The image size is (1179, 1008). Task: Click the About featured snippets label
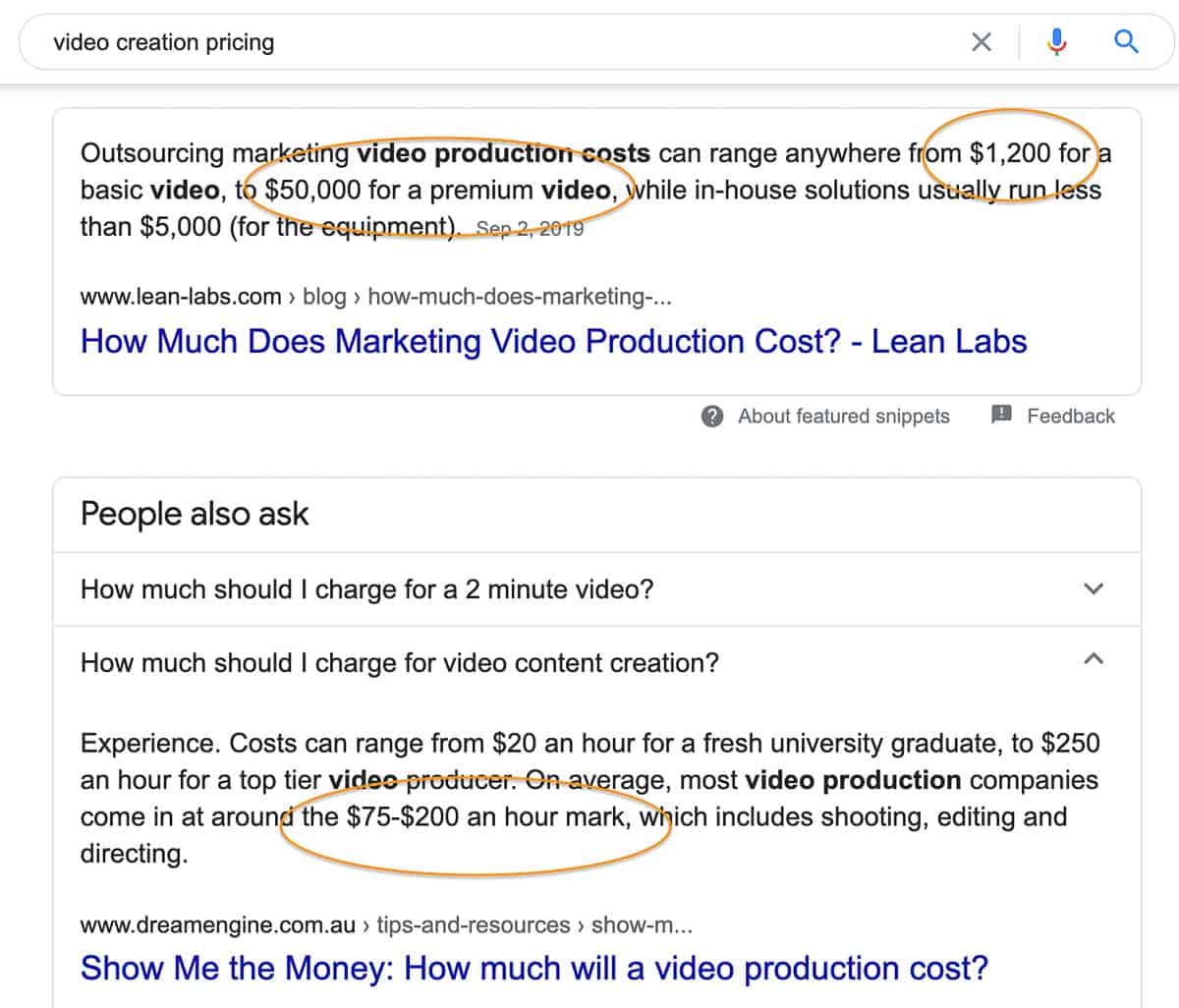(x=843, y=416)
